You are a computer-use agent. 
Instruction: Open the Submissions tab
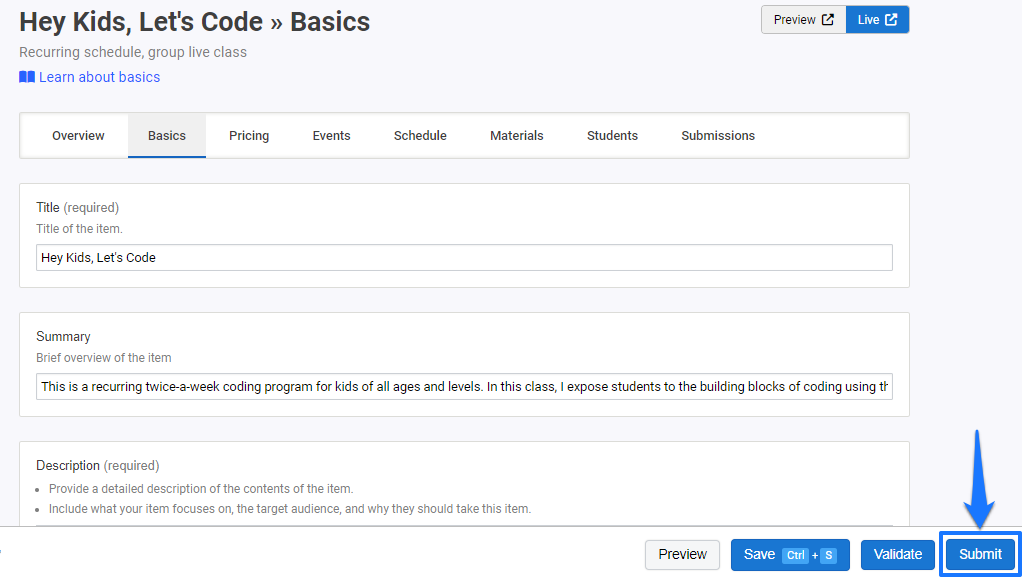pos(718,136)
